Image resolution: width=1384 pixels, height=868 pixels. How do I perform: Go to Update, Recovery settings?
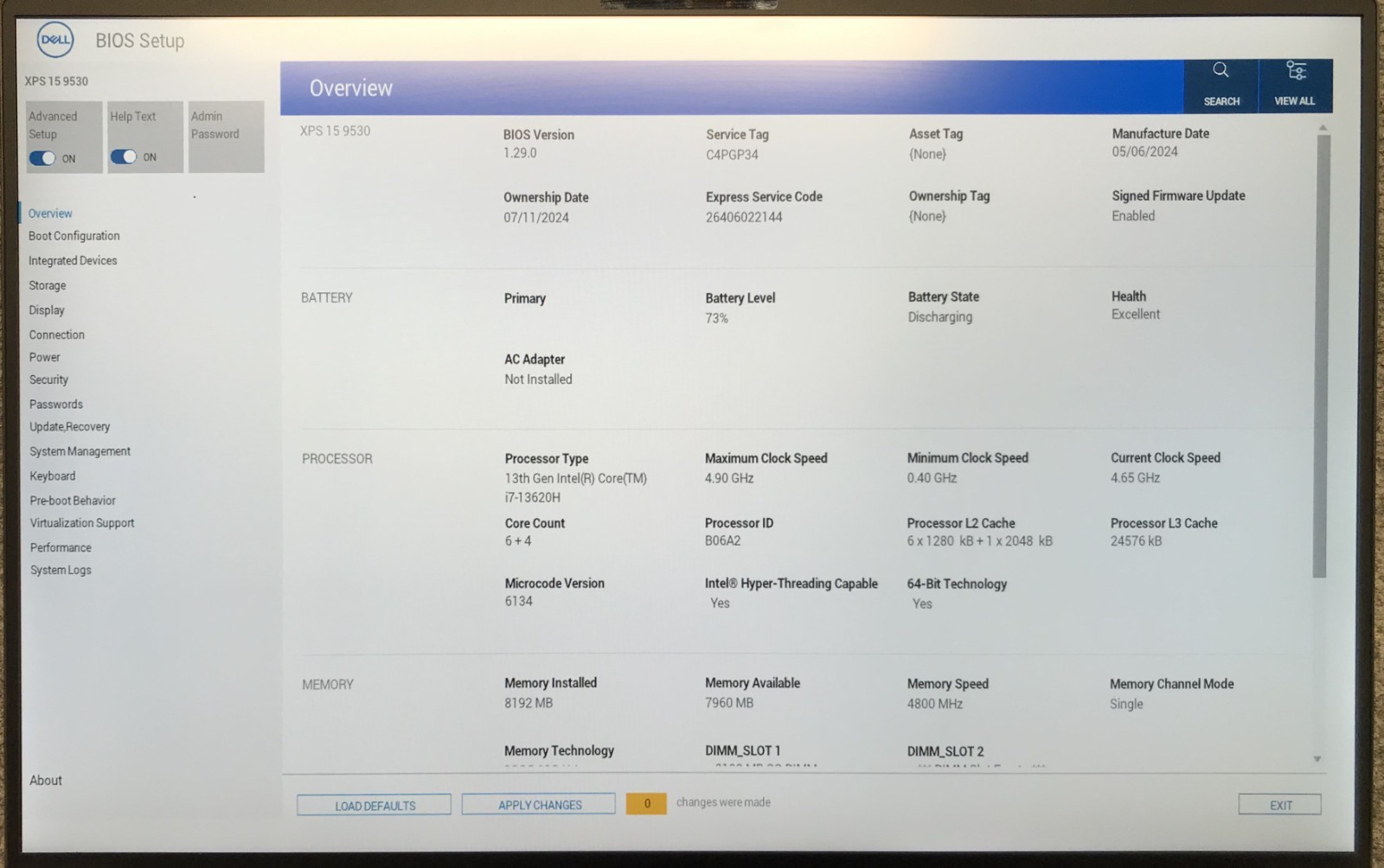click(x=70, y=427)
